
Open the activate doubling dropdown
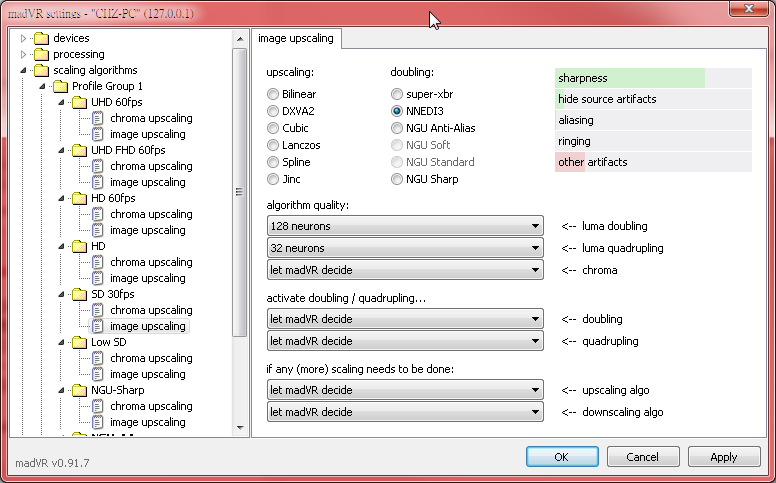(405, 319)
